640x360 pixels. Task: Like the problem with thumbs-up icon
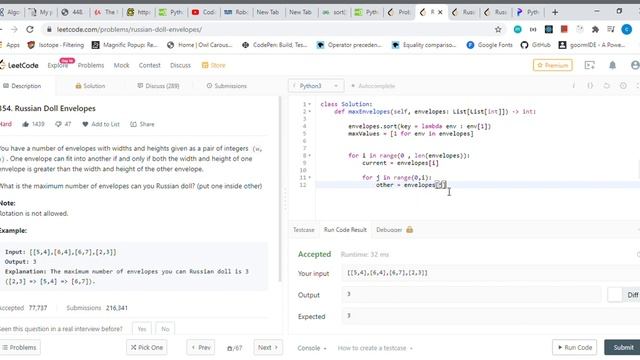pos(26,124)
